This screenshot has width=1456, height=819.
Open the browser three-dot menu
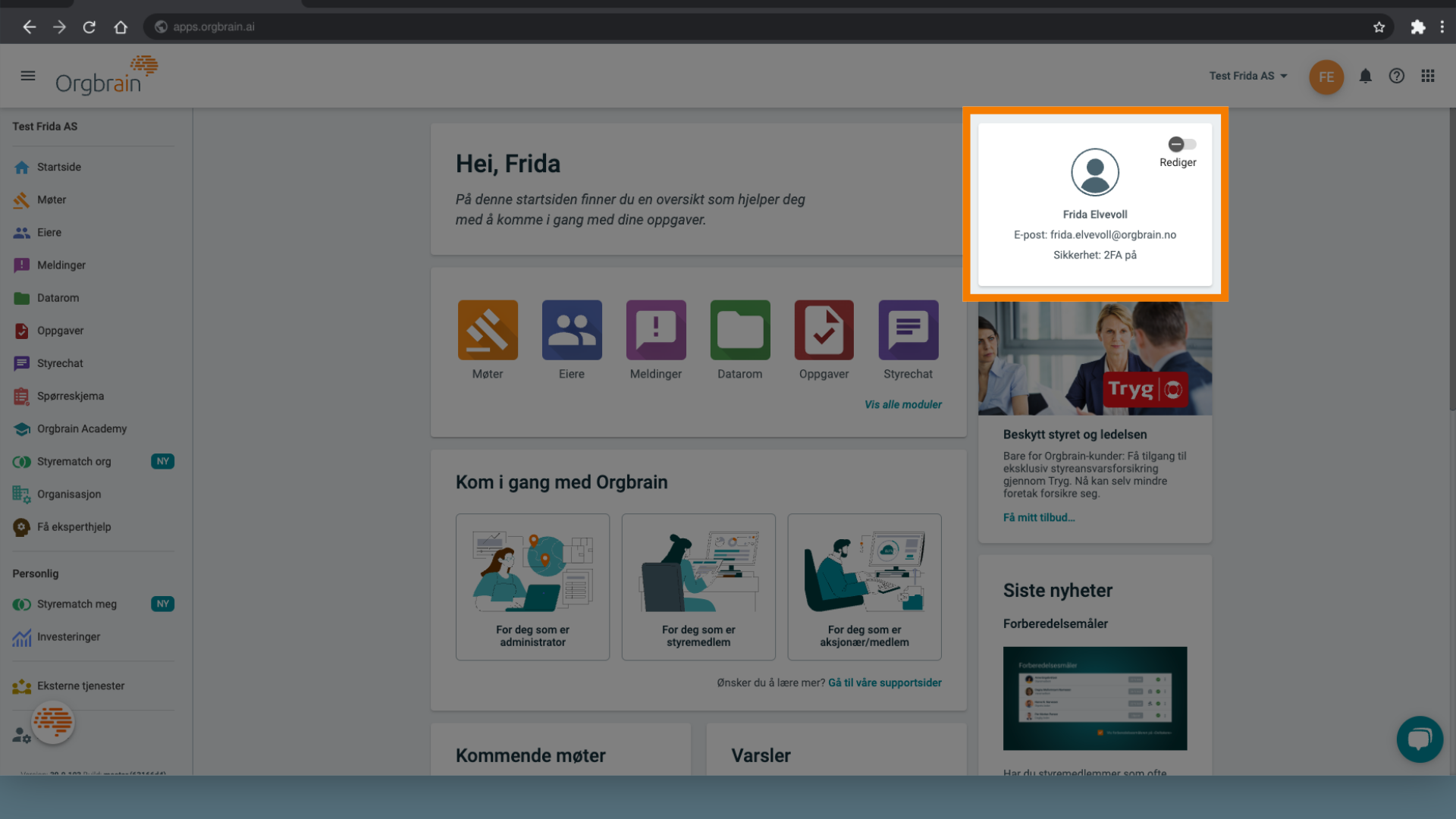pos(1442,27)
